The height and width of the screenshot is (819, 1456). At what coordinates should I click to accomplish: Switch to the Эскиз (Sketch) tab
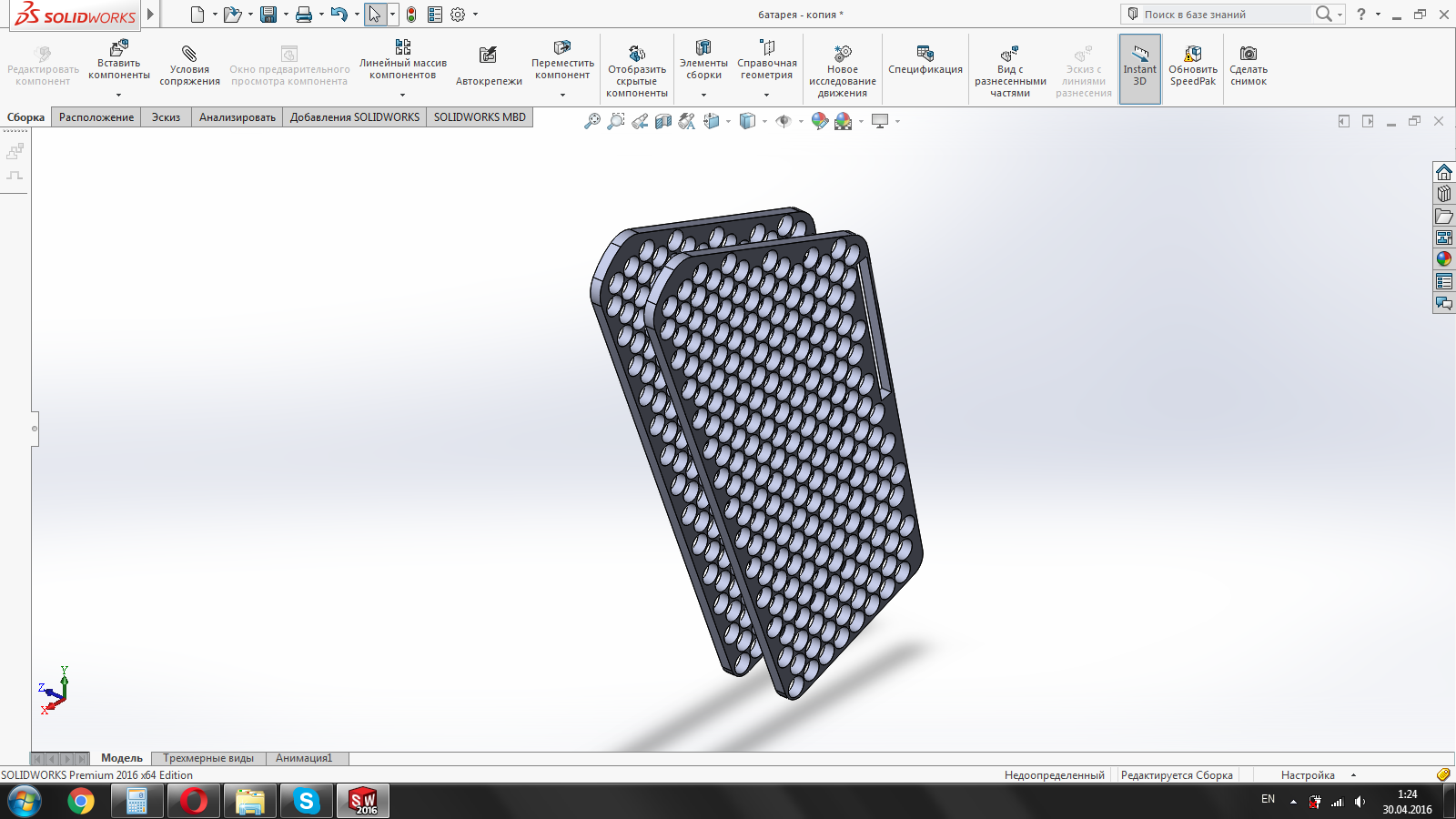pos(166,117)
